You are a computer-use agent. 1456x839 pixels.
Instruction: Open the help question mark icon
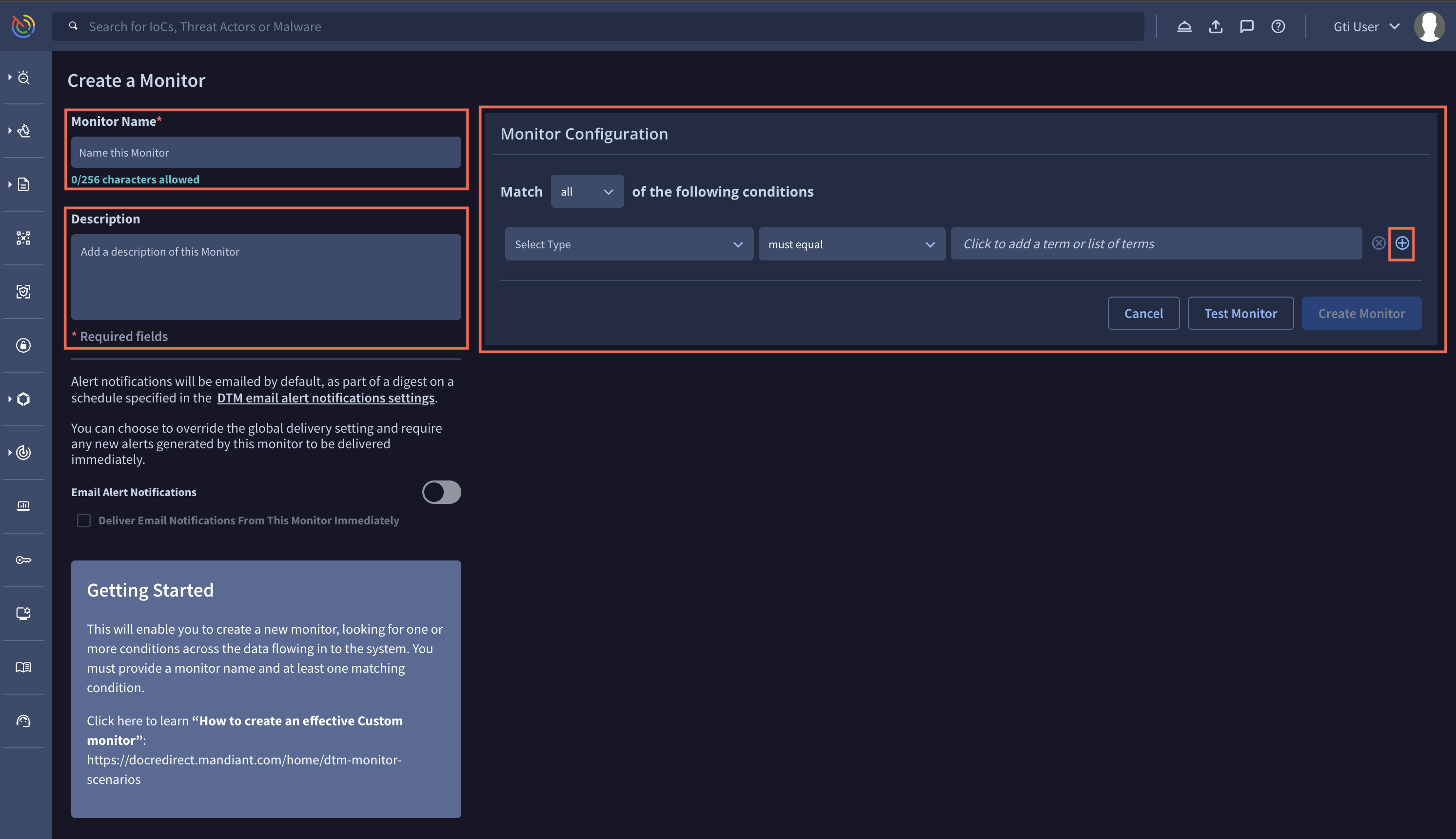click(1278, 26)
